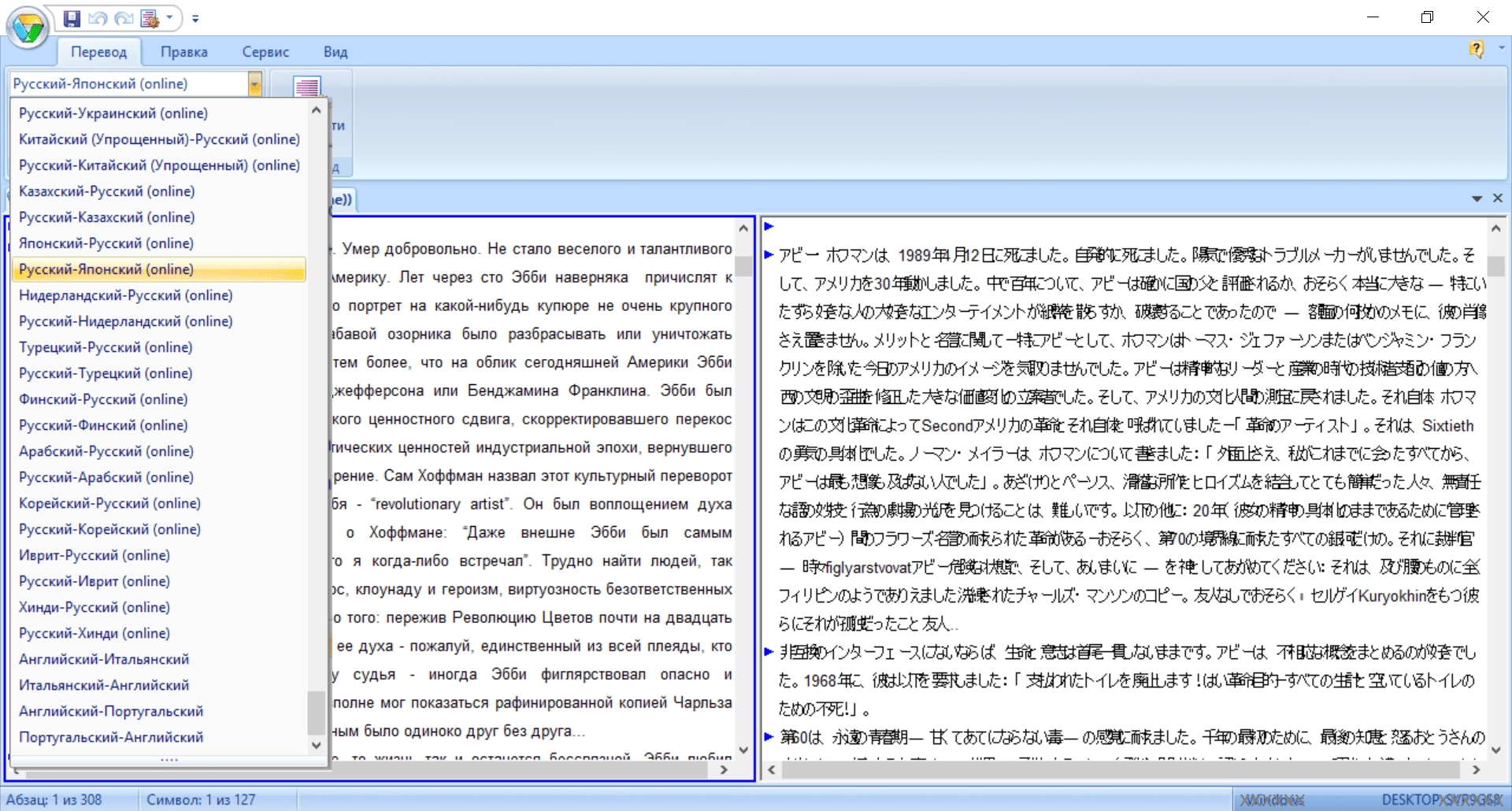The image size is (1512, 811).
Task: Collapse the language pair combo box arrow
Action: [x=254, y=83]
